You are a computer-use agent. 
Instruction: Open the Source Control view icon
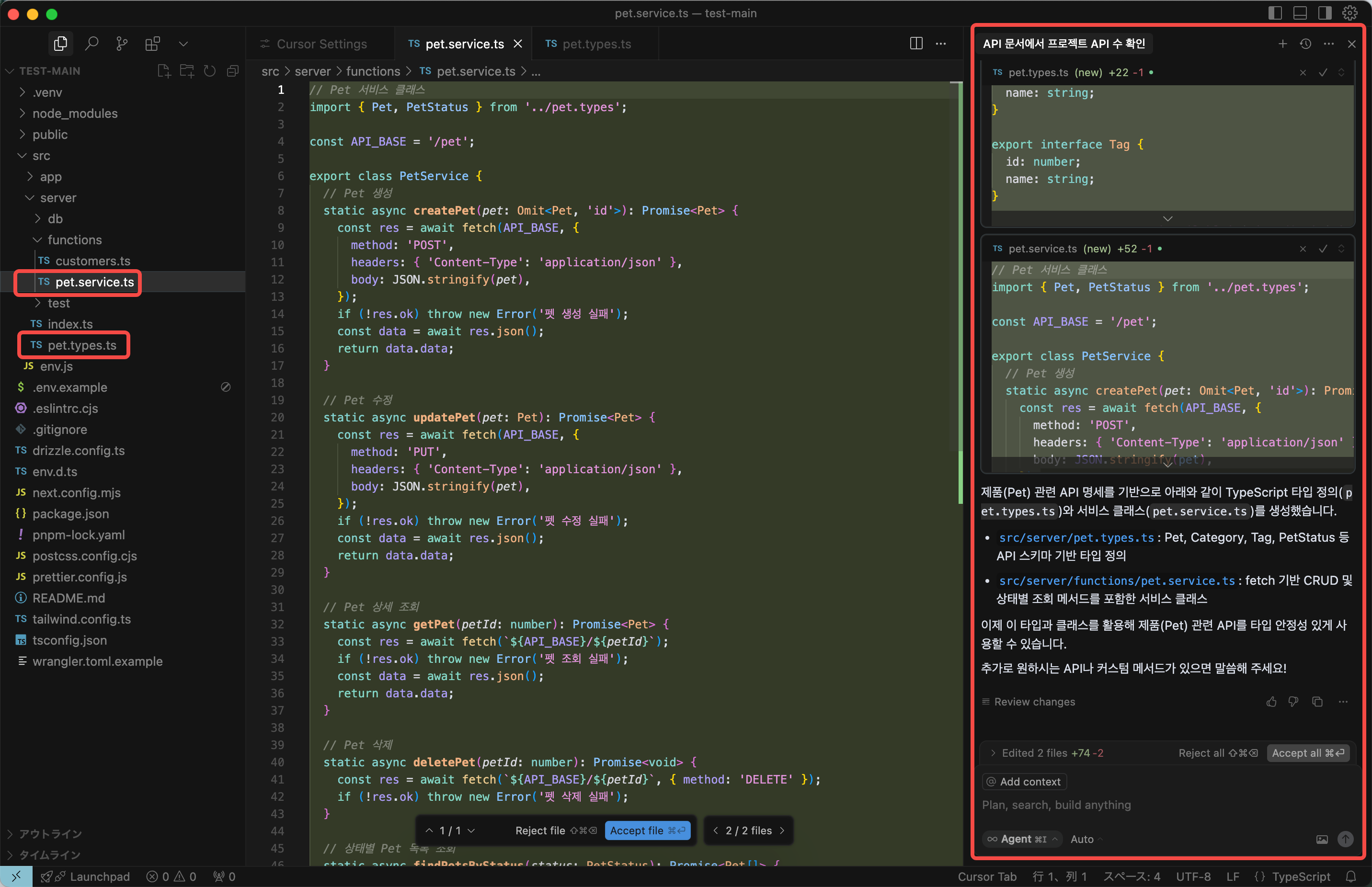pos(122,44)
